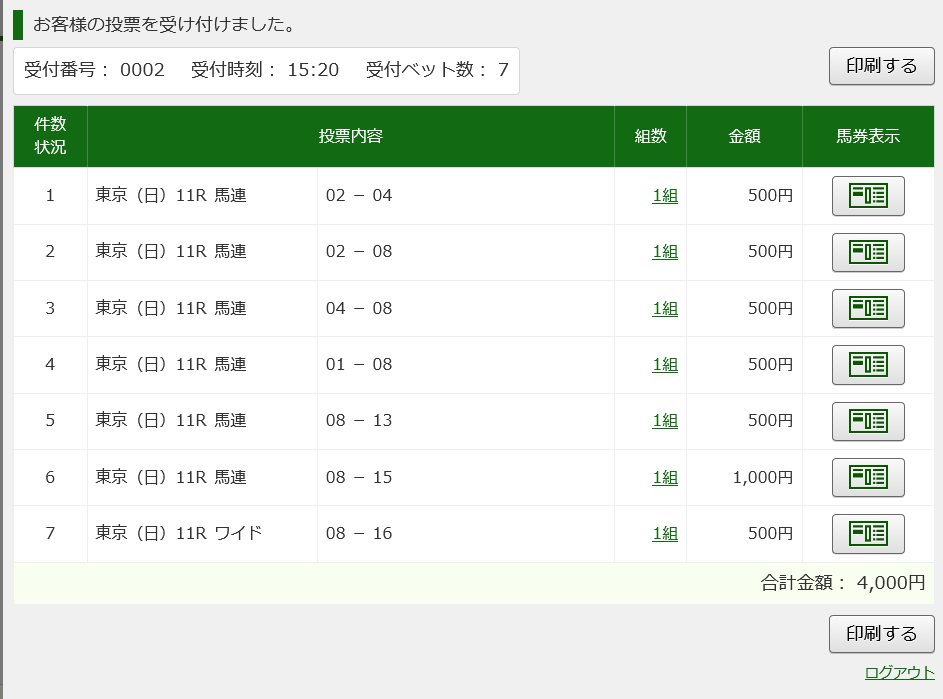This screenshot has width=943, height=699.
Task: Click the 東京(日)11R 馬連 cell in row 6
Action: 202,477
